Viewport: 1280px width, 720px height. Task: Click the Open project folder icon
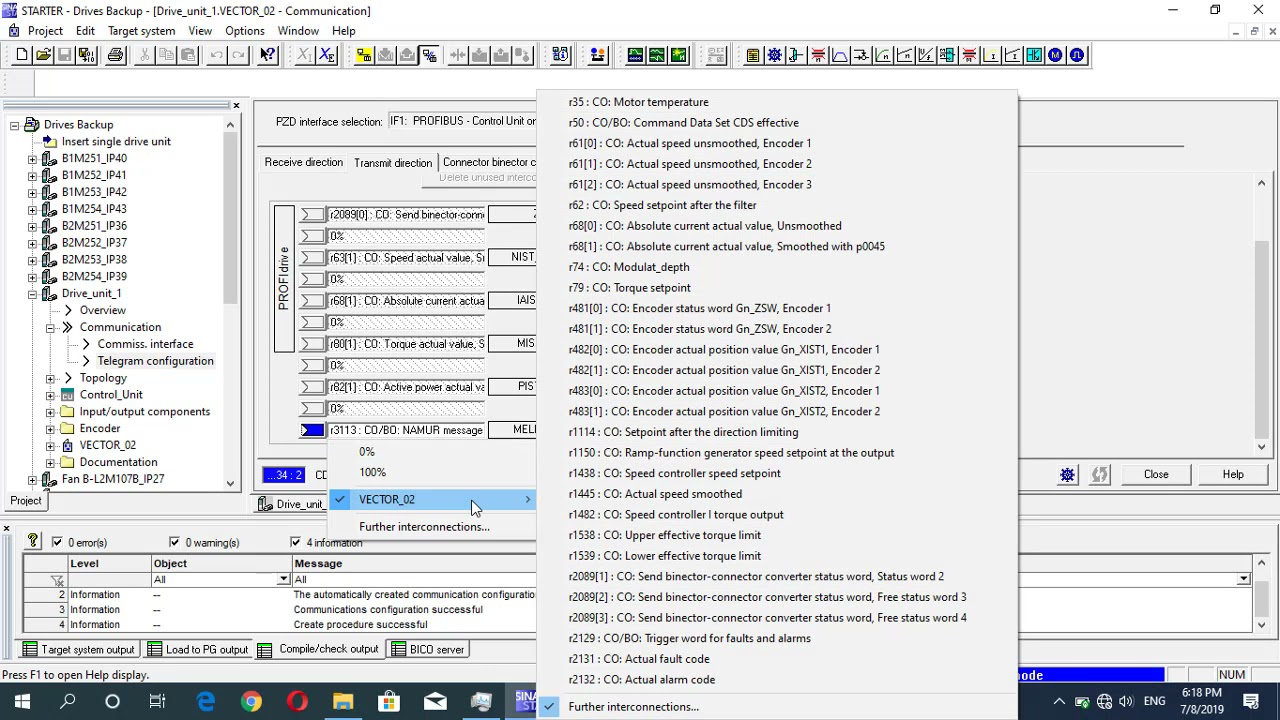[44, 55]
